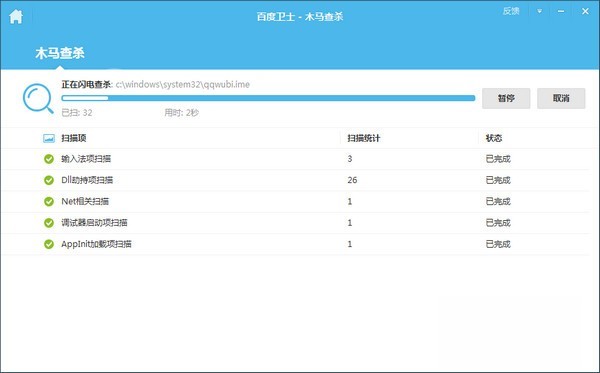600x373 pixels.
Task: Select the 木马查杀 tab
Action: coord(60,53)
